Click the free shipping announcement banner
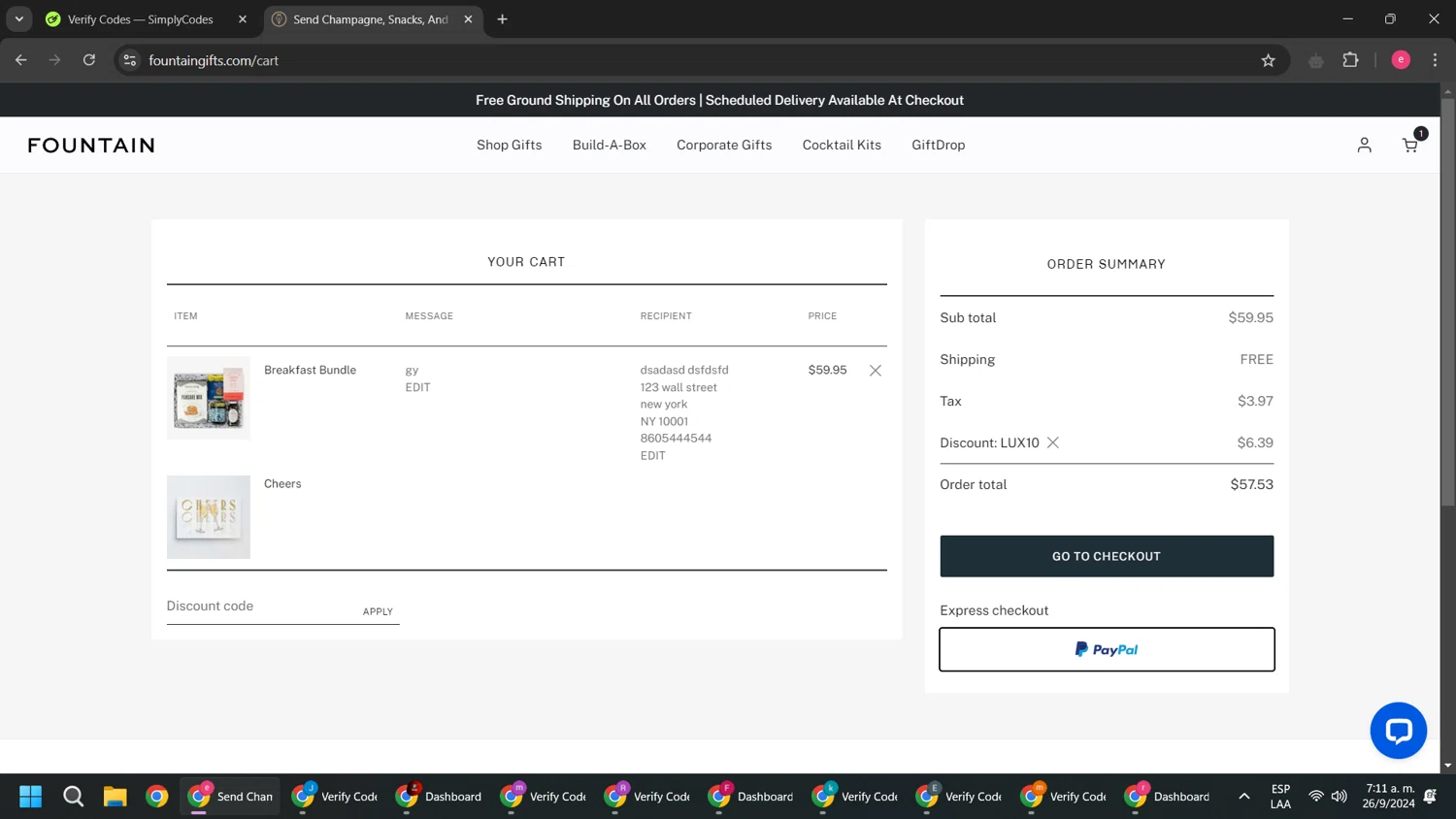The height and width of the screenshot is (819, 1456). (x=719, y=100)
